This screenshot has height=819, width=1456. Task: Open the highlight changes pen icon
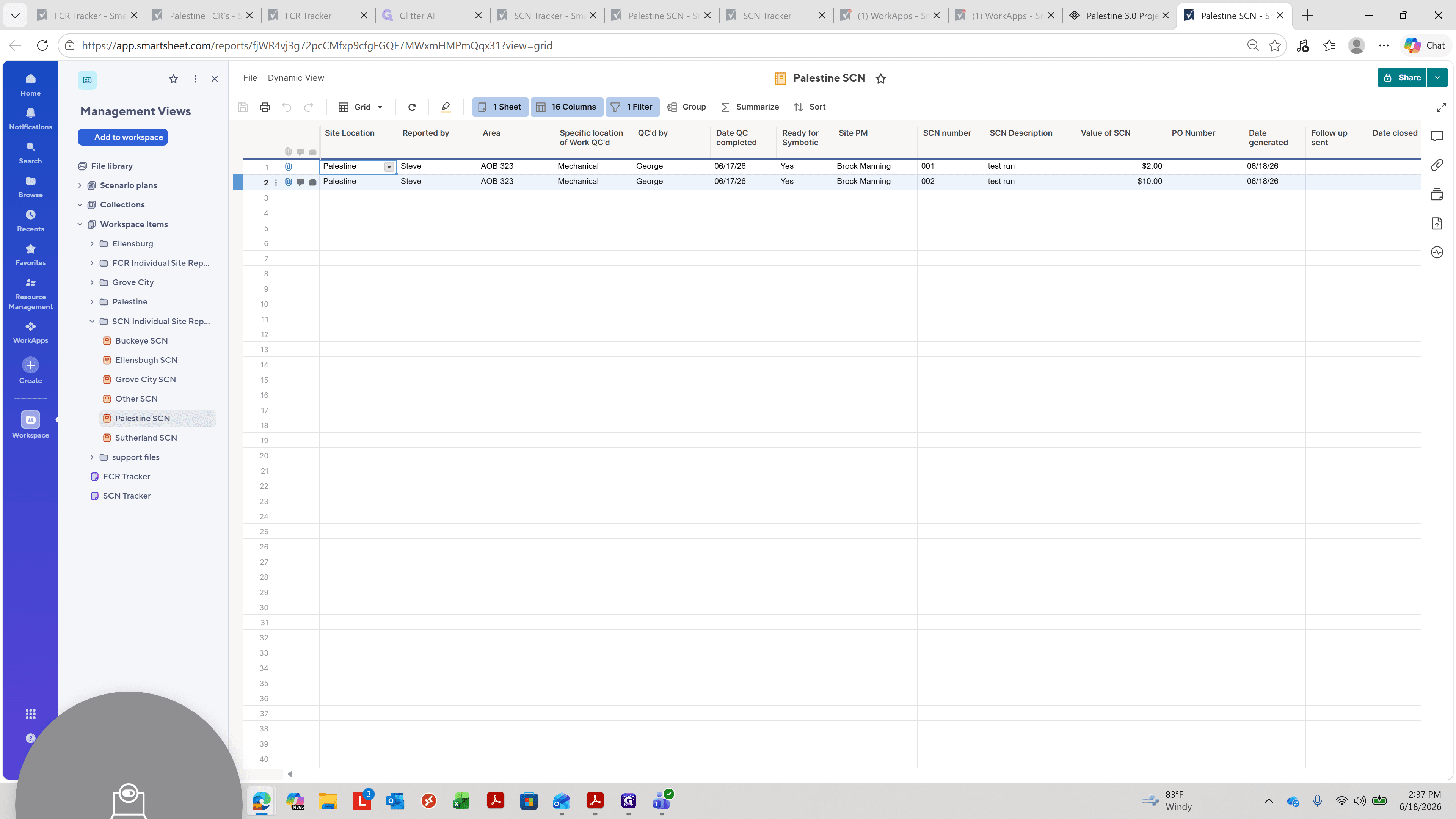(446, 107)
